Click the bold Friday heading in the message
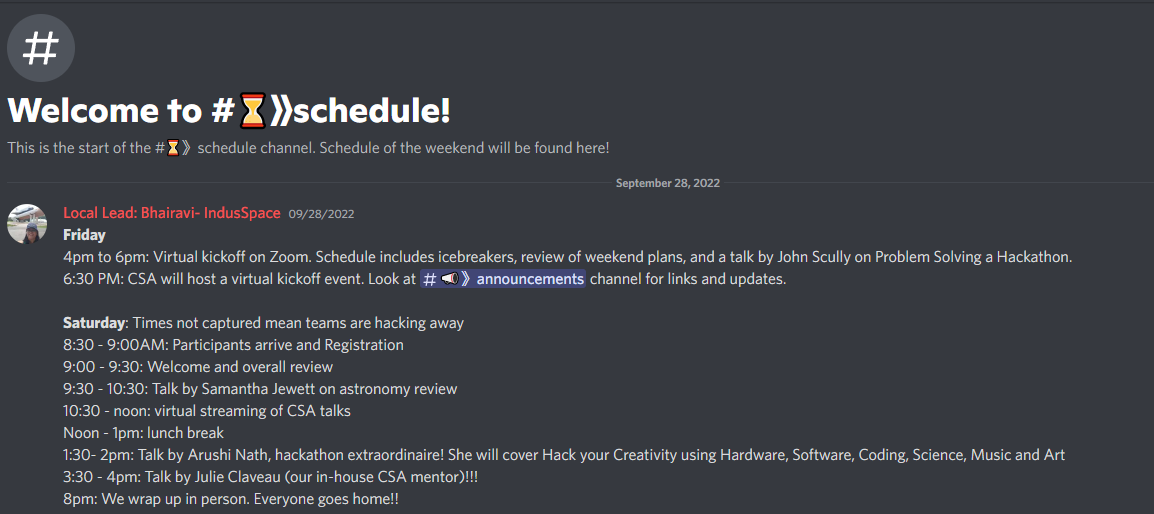 point(84,235)
